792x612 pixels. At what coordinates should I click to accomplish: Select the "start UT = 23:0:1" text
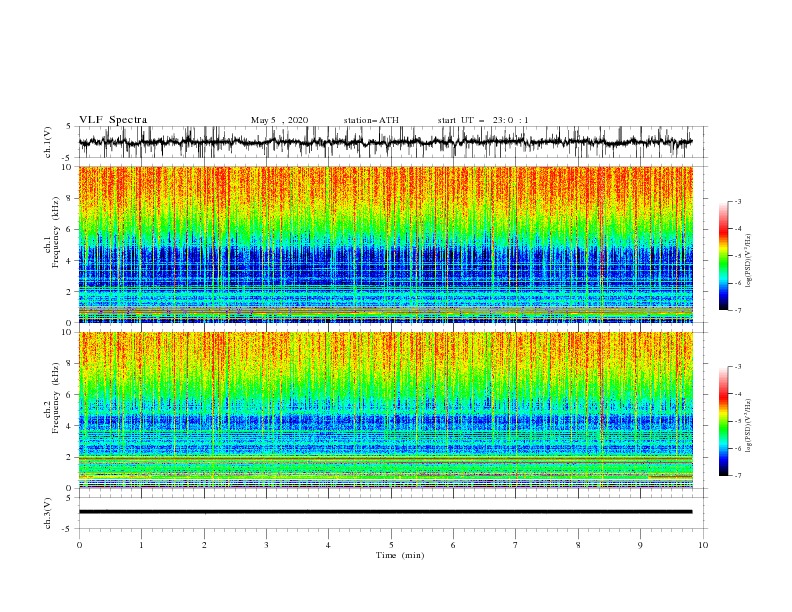tap(483, 120)
